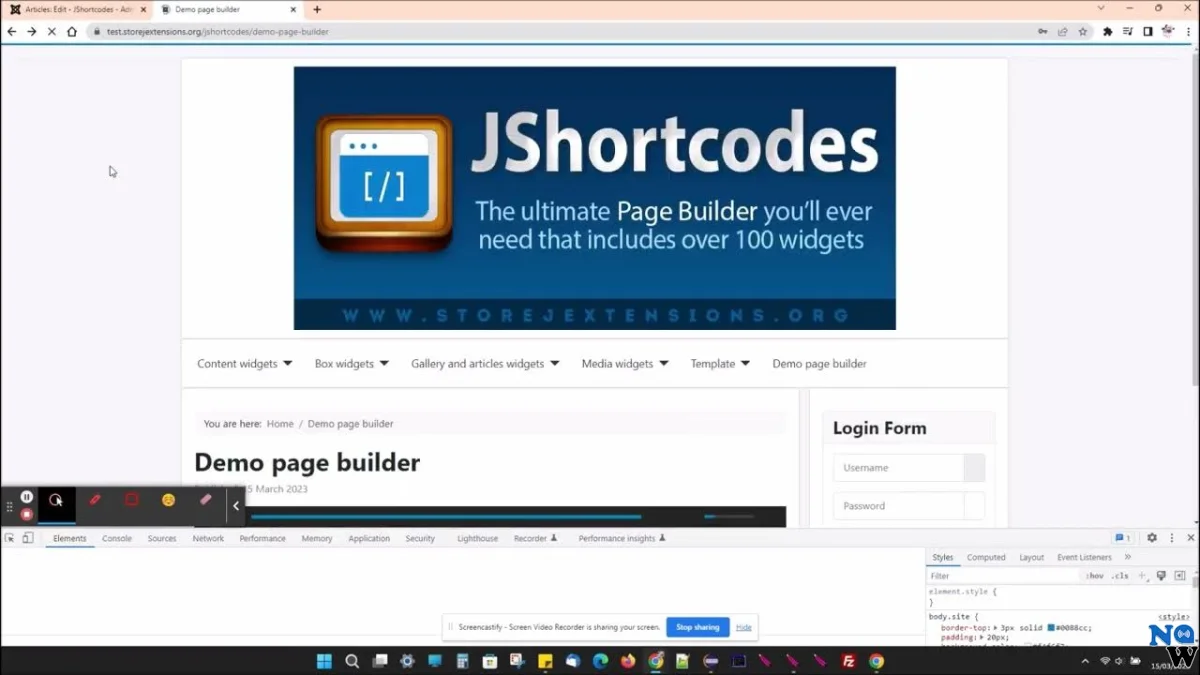Toggle the .cls element classes panel
1200x675 pixels.
click(1120, 576)
